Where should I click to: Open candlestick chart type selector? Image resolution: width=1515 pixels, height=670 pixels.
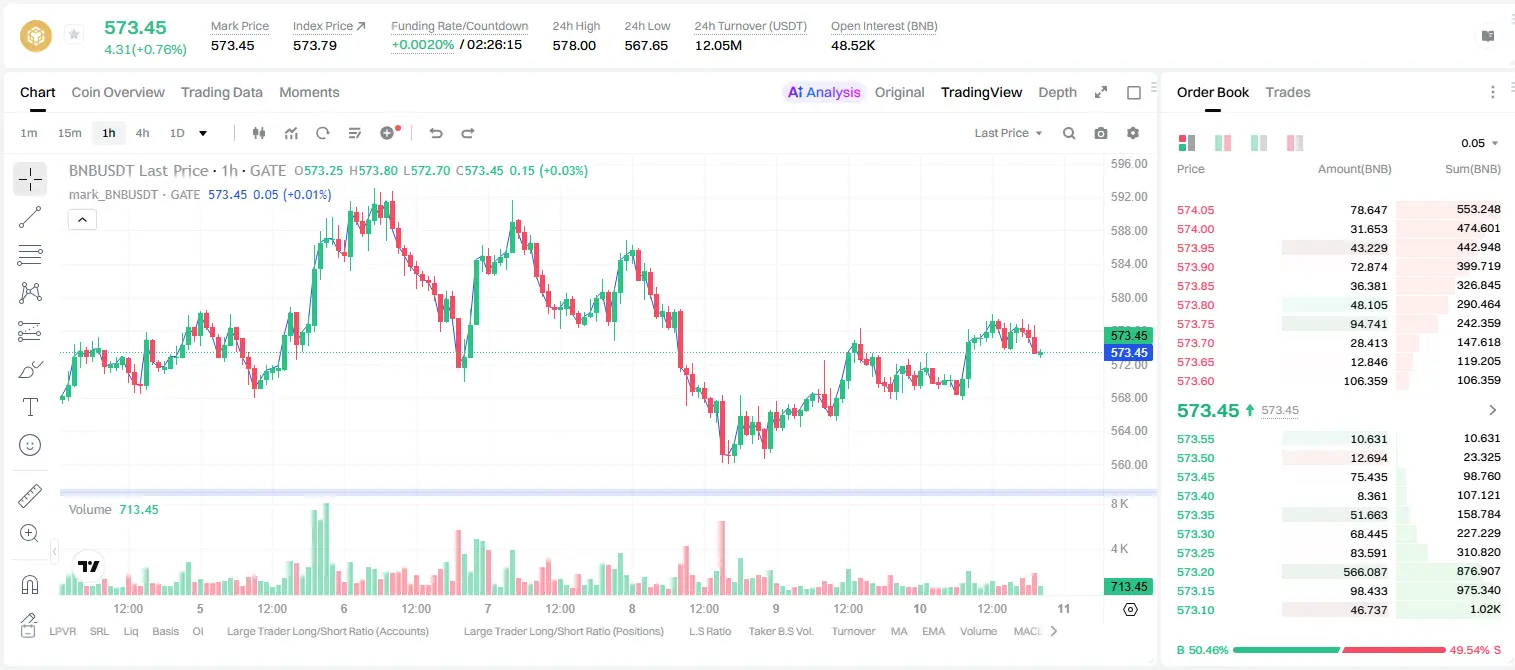[x=259, y=133]
